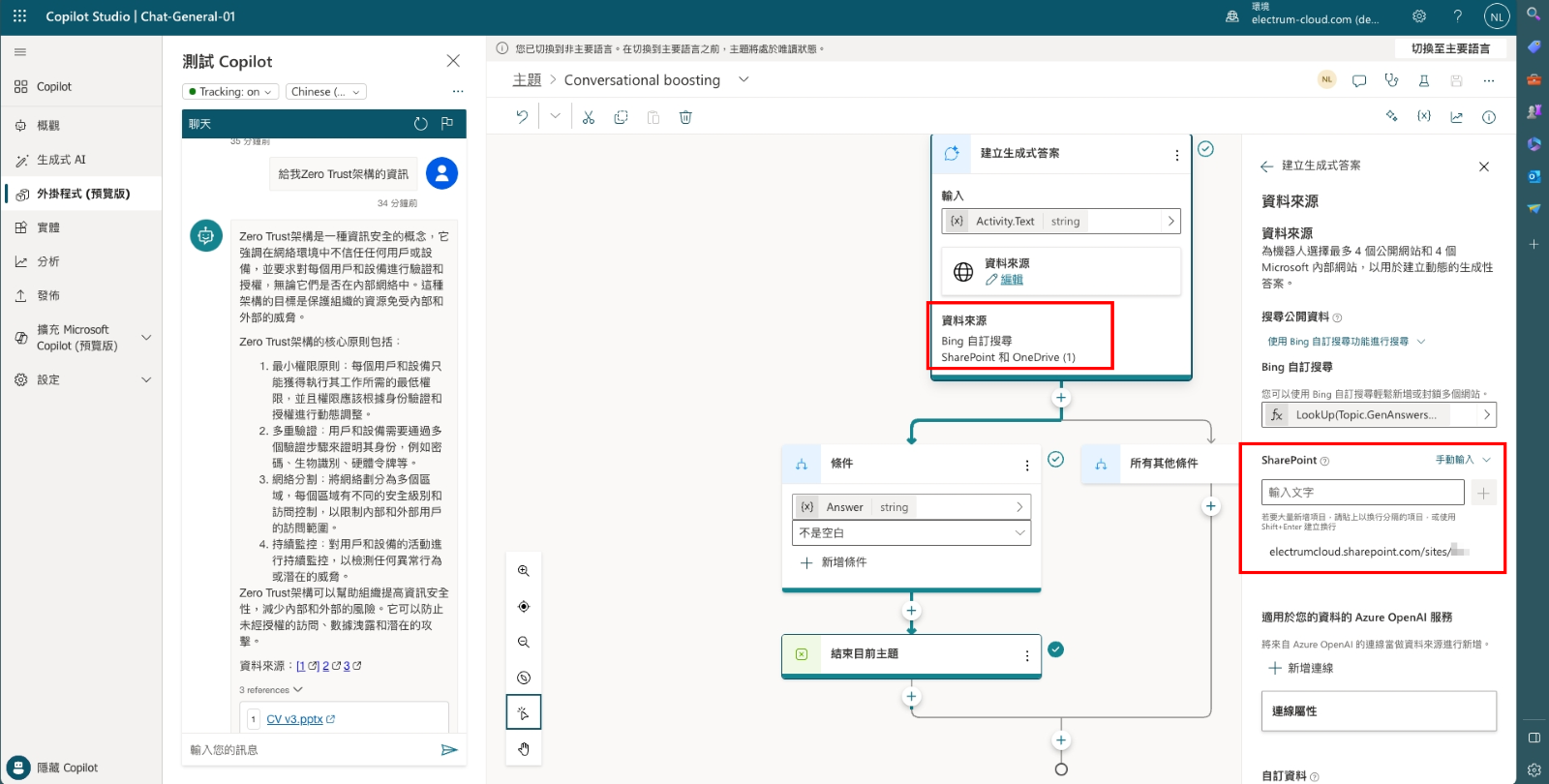The height and width of the screenshot is (784, 1549).
Task: Open the Chinese language dropdown
Action: (x=325, y=92)
